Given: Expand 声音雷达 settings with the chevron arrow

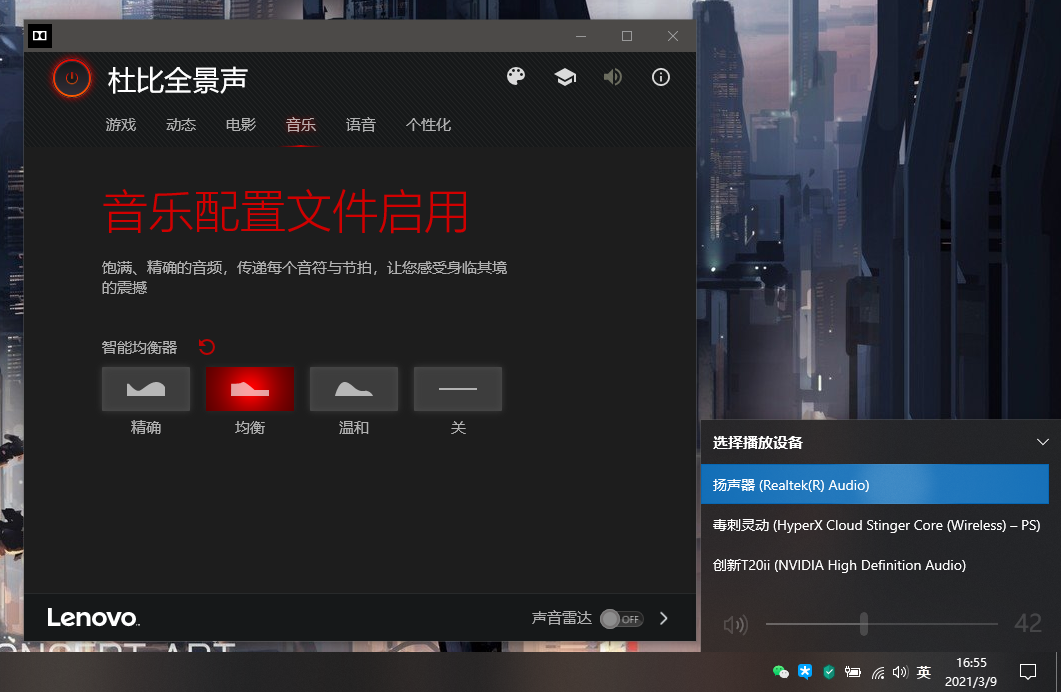Looking at the screenshot, I should [664, 618].
